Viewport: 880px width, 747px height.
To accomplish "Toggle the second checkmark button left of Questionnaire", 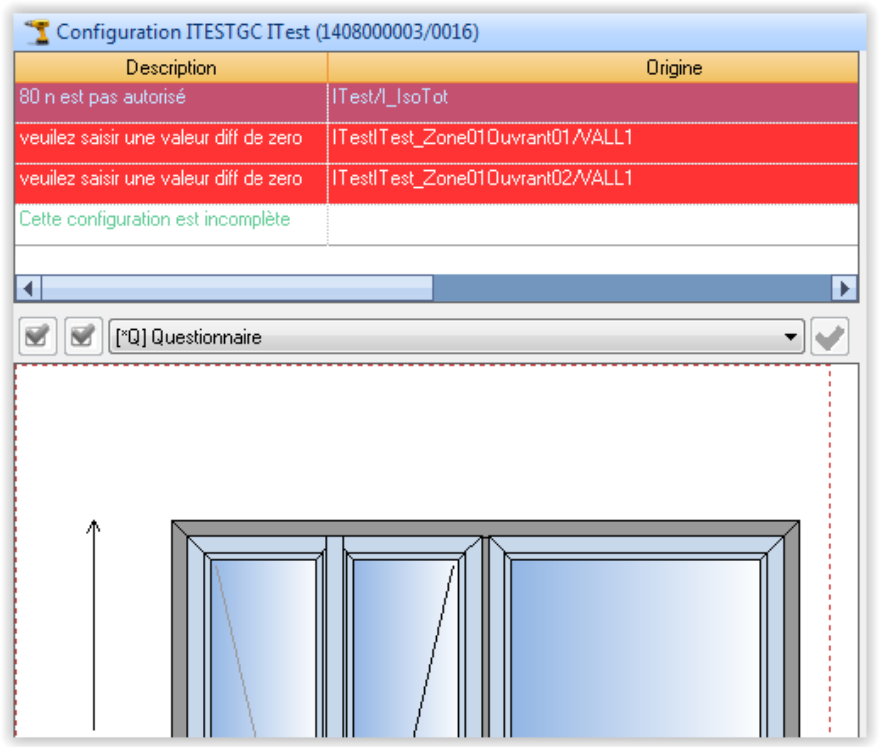I will 84,337.
